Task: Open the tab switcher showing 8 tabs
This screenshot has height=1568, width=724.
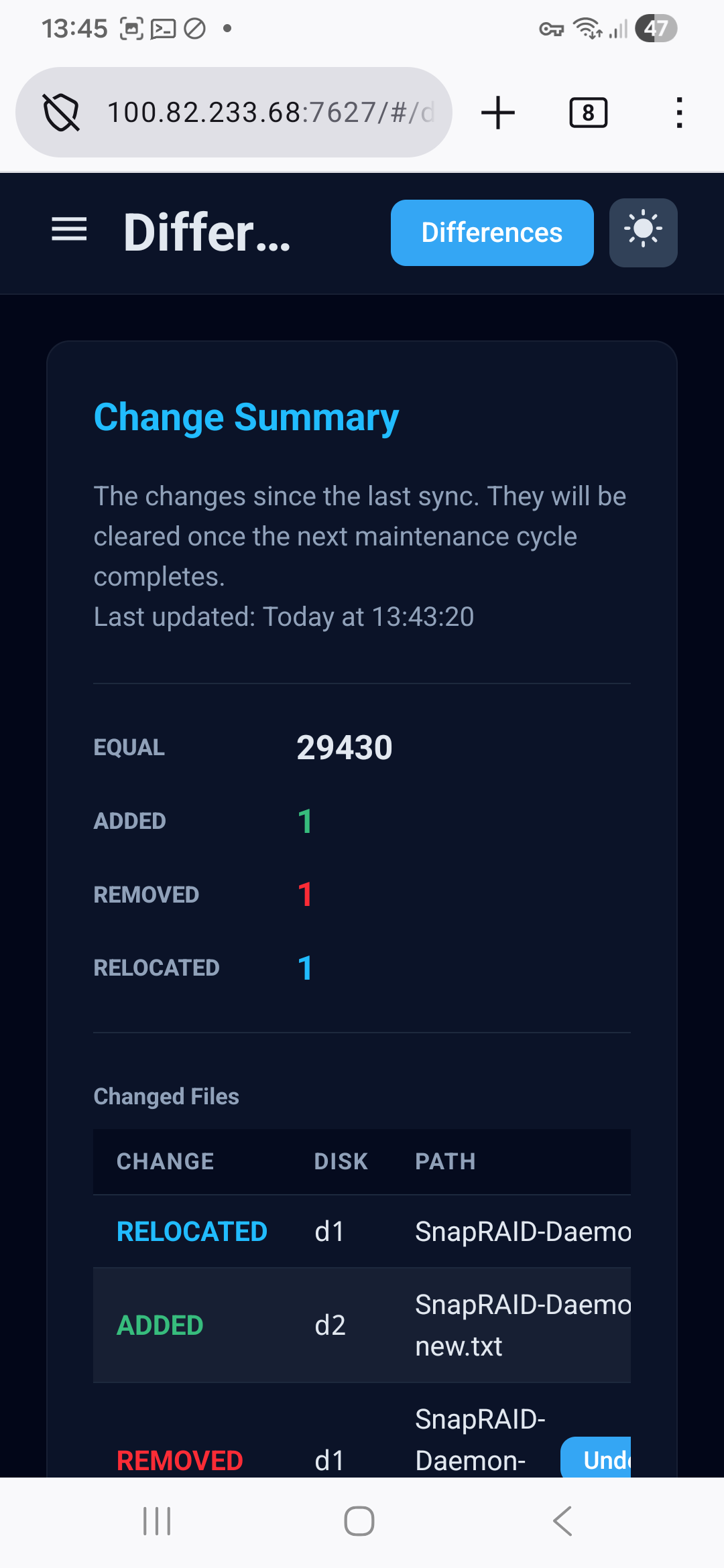Action: [588, 112]
